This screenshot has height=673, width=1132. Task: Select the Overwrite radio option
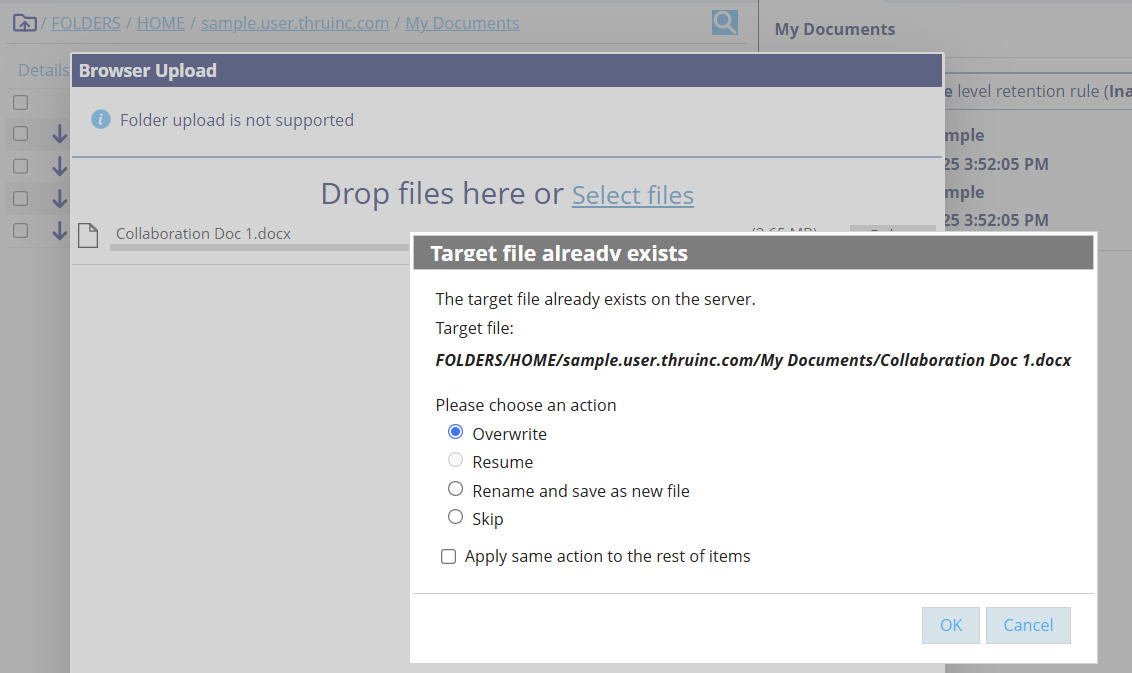(456, 432)
